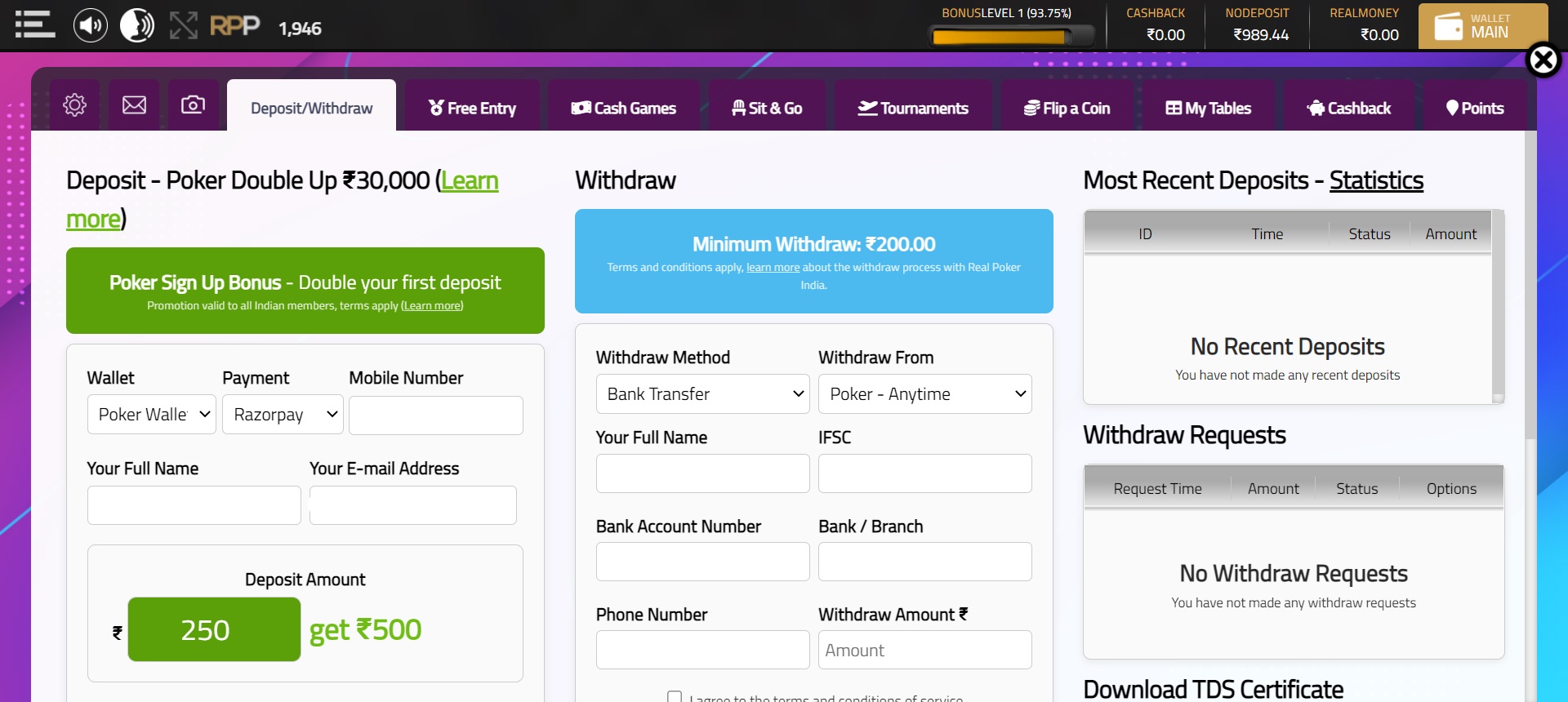Open the envelope messages icon

click(134, 105)
